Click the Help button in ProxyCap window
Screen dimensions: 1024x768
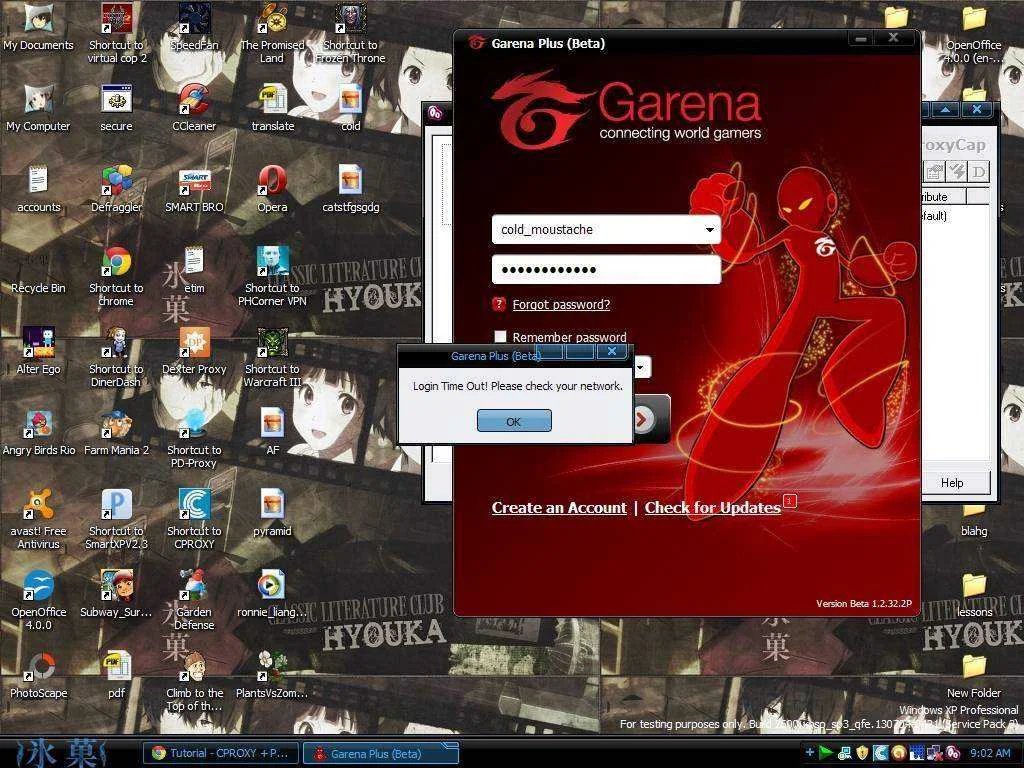[952, 483]
